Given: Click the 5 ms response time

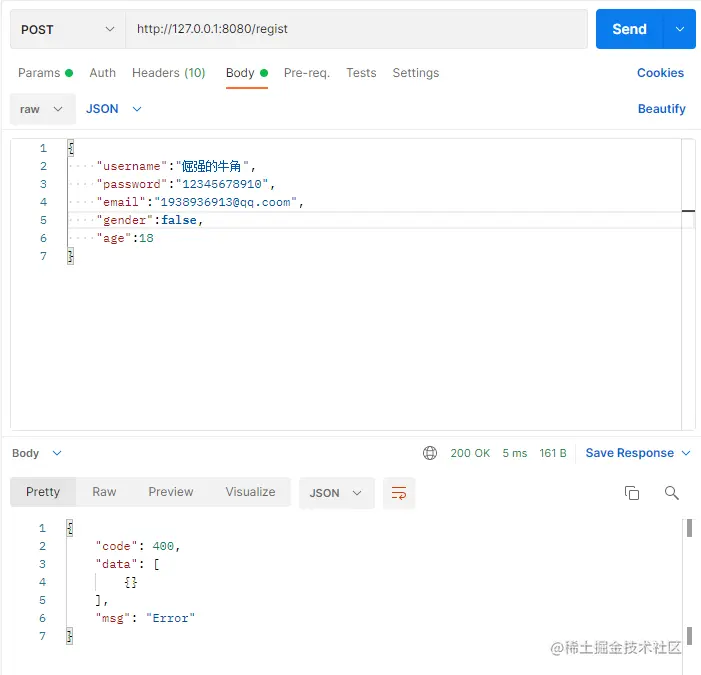Looking at the screenshot, I should pyautogui.click(x=515, y=453).
